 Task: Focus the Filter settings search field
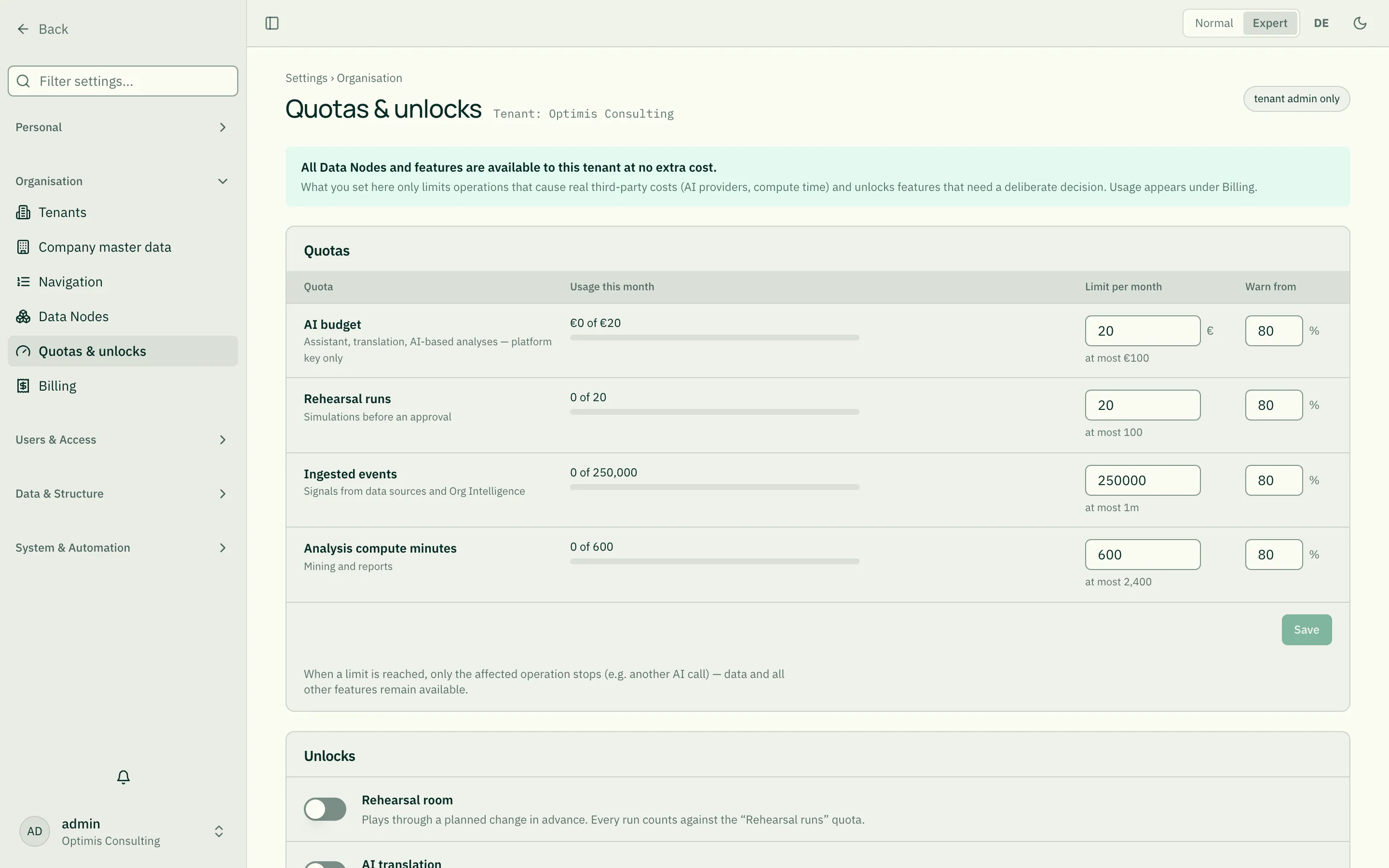pyautogui.click(x=123, y=81)
